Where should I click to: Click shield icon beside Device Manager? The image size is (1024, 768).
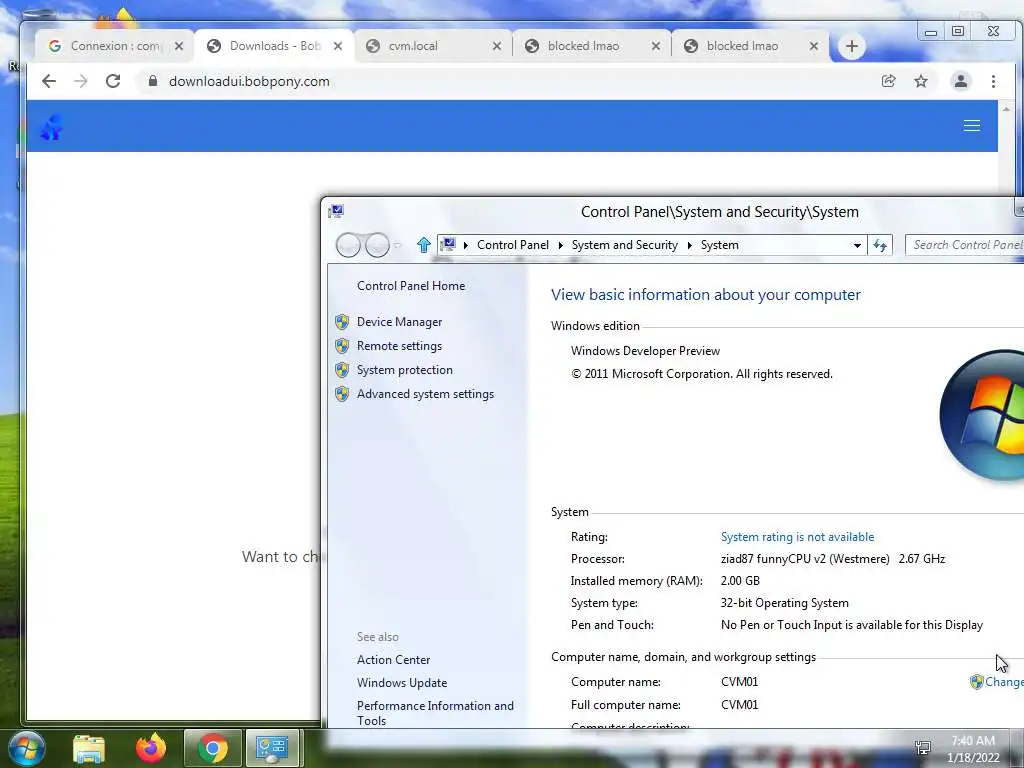pos(342,322)
